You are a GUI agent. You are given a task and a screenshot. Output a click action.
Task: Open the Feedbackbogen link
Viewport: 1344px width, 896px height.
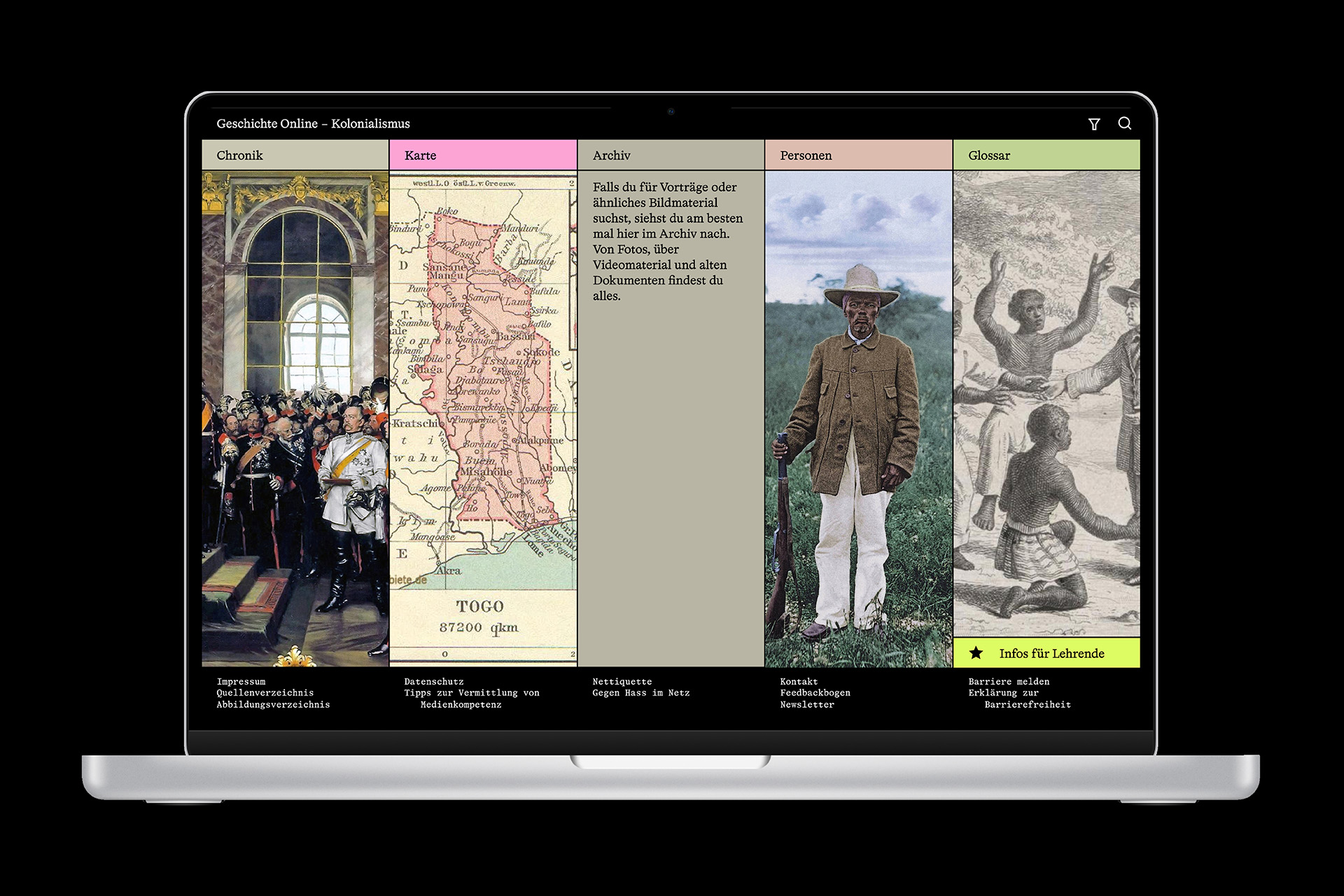(815, 692)
